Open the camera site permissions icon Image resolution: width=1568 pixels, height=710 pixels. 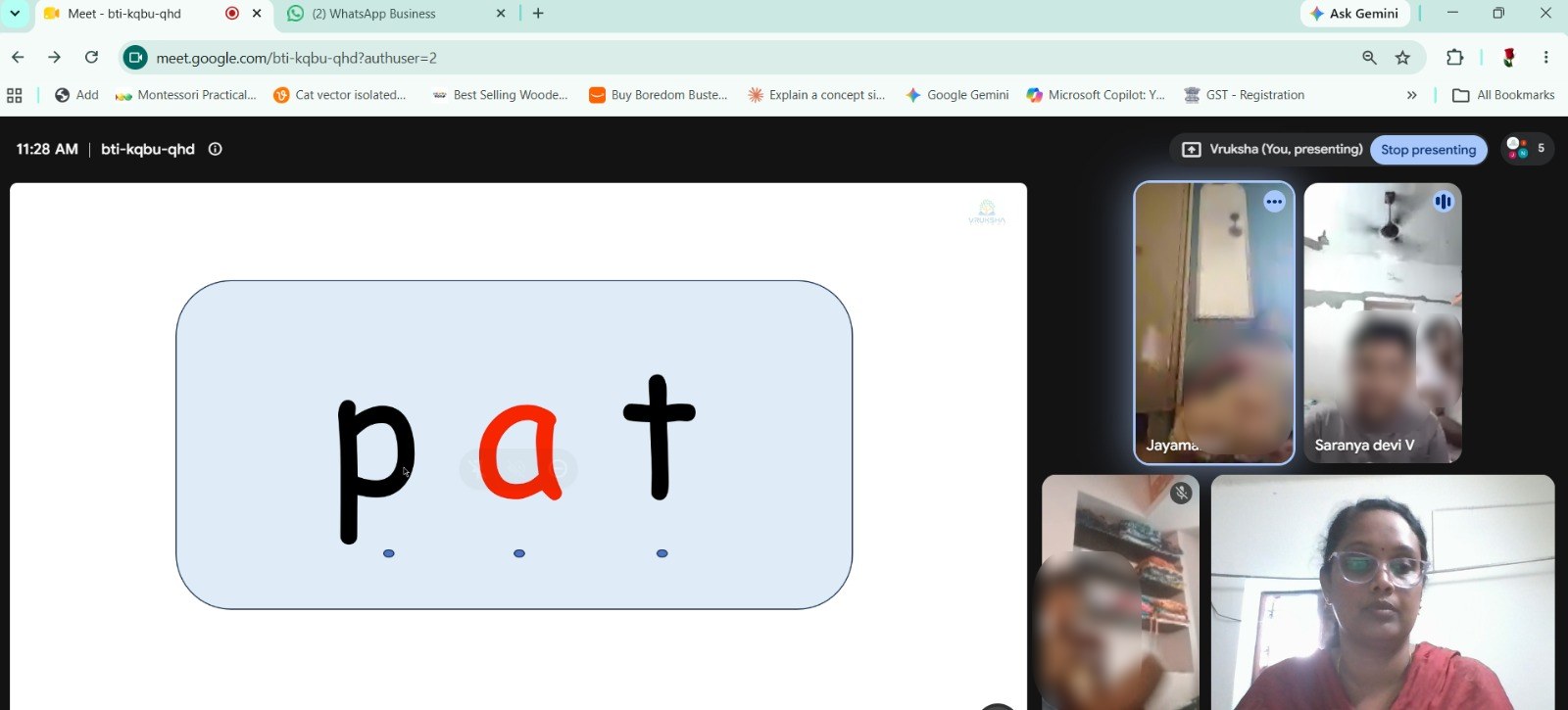tap(135, 58)
